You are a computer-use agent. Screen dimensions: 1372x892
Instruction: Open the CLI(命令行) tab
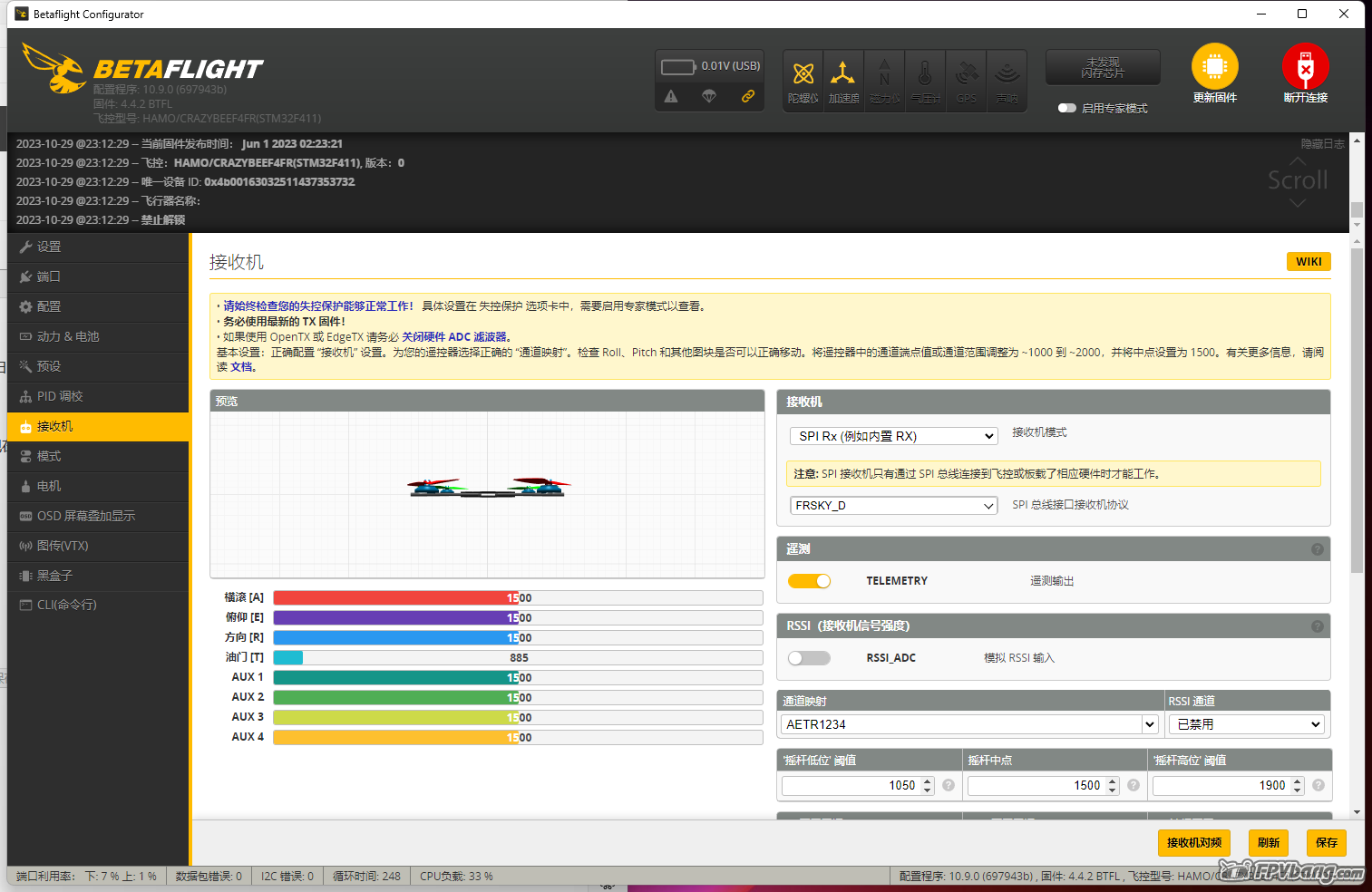tap(98, 605)
